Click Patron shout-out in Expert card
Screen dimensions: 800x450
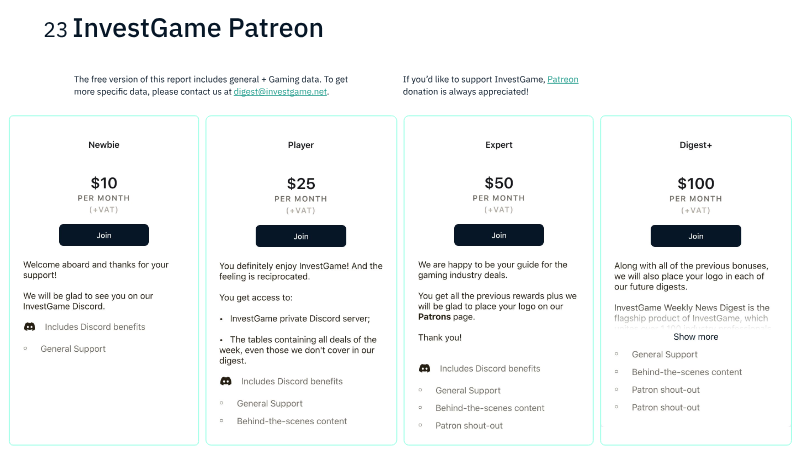coord(469,426)
